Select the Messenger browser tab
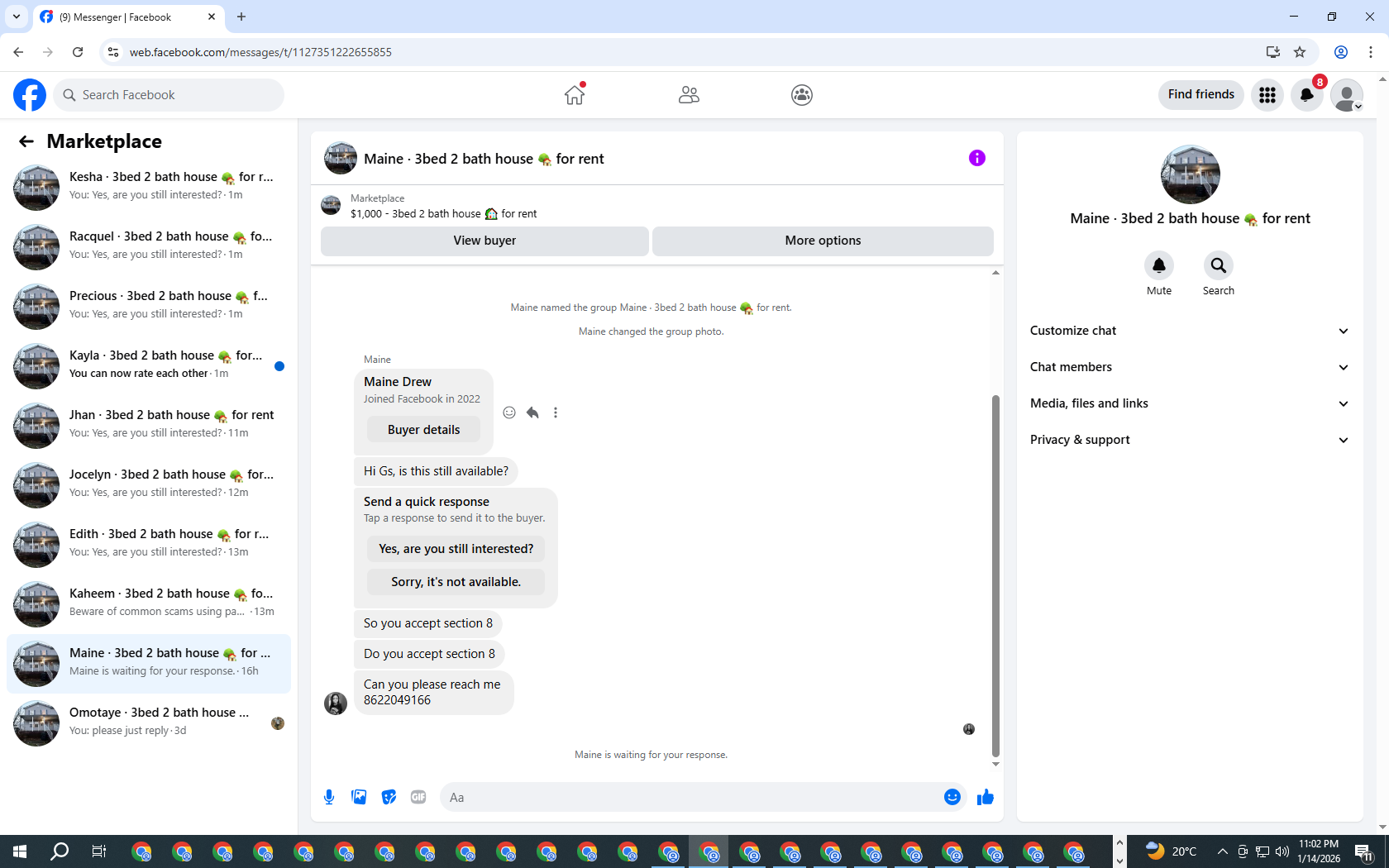 tap(128, 17)
